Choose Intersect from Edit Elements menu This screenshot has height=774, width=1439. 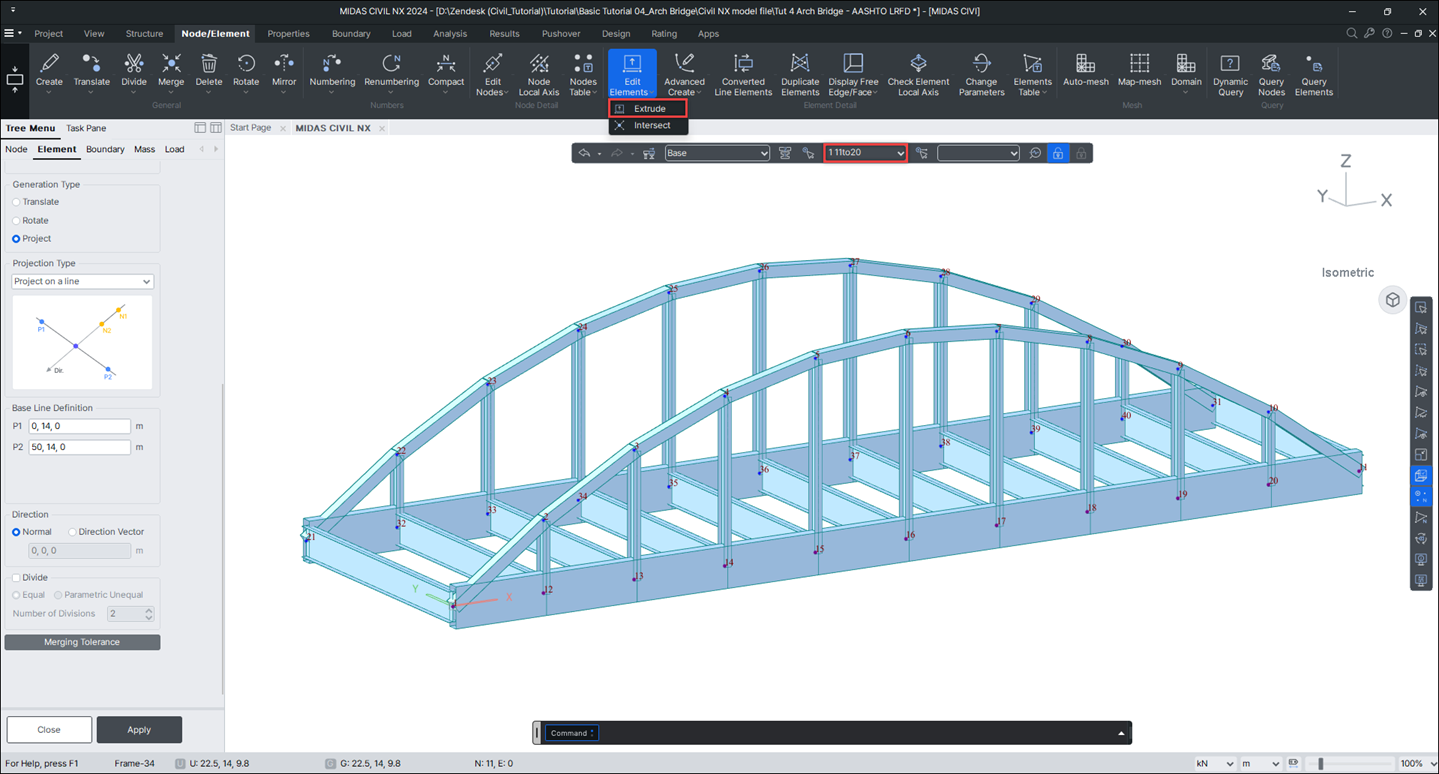point(648,125)
